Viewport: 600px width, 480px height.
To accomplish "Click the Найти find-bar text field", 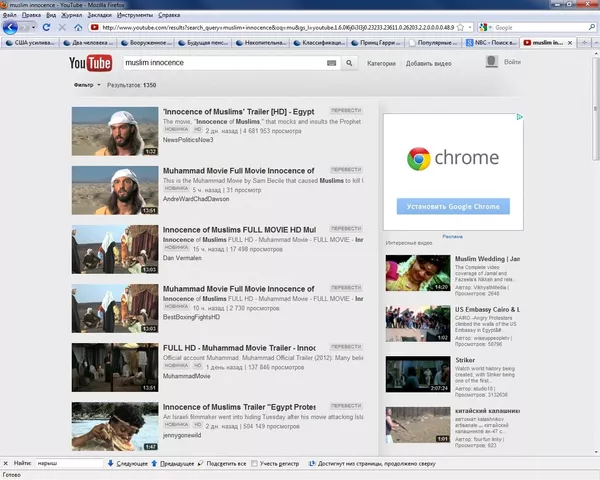I will 69,463.
